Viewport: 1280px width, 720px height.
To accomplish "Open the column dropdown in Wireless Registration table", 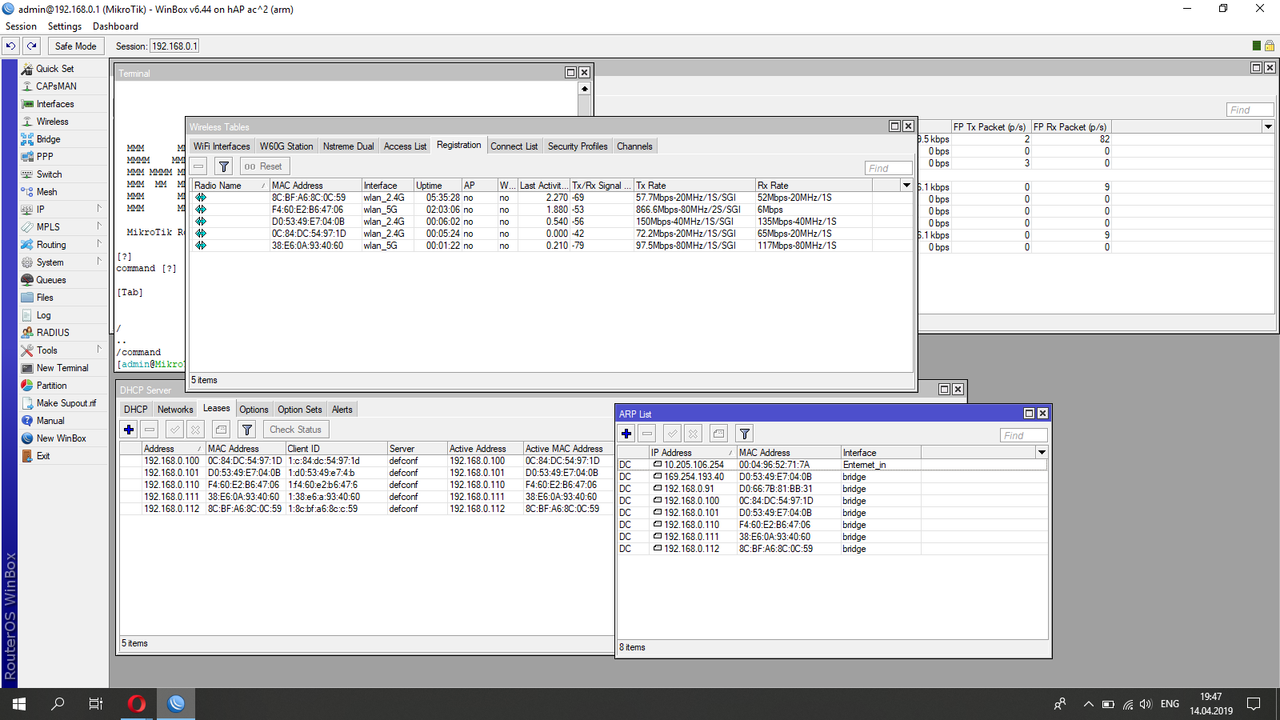I will 907,185.
